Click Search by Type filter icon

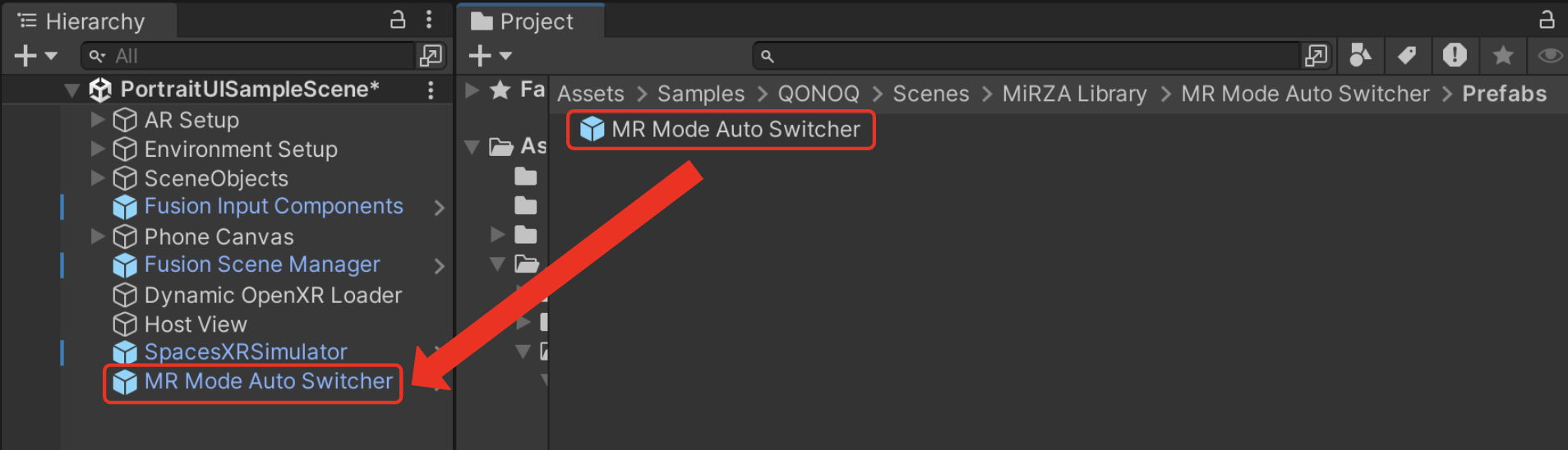coord(1360,56)
